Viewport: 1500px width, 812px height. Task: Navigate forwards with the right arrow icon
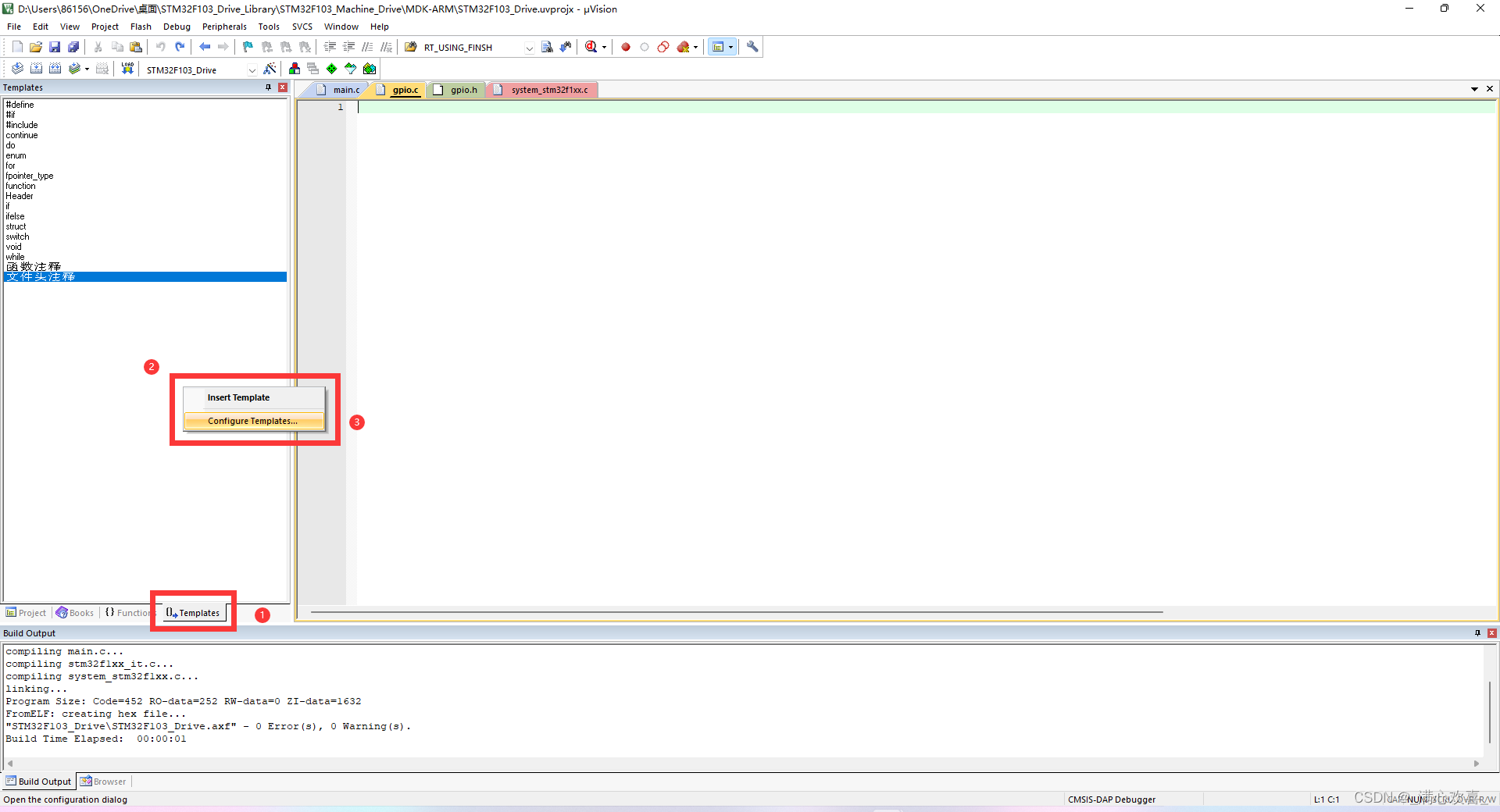tap(223, 47)
